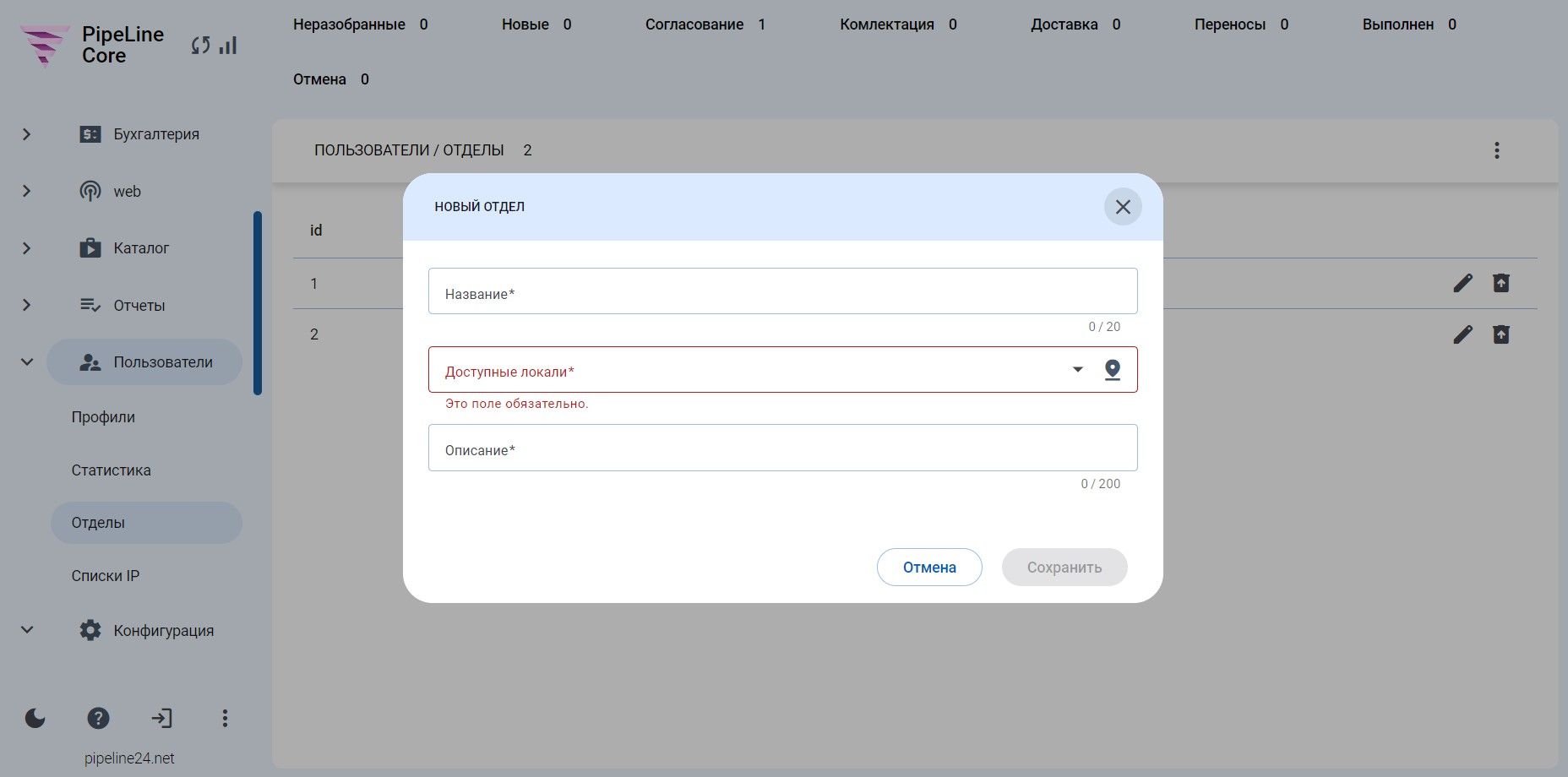Open the Профили submenu item
The height and width of the screenshot is (777, 1568).
point(103,417)
